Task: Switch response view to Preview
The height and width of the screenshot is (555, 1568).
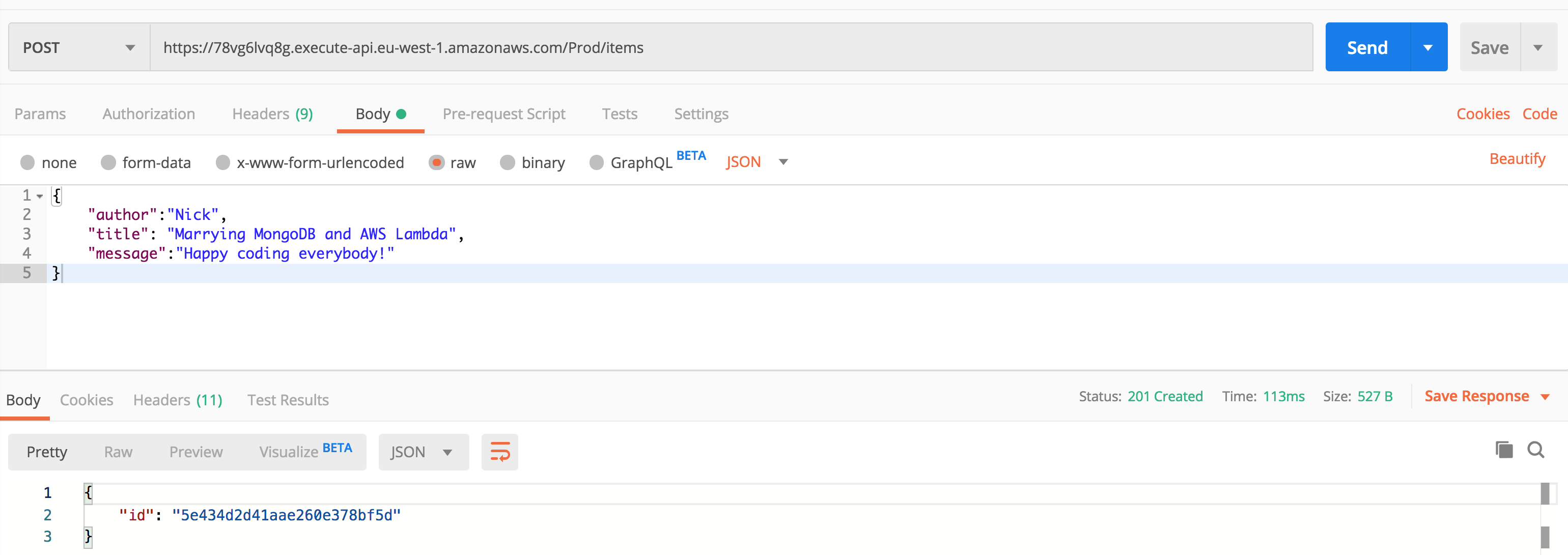Action: pyautogui.click(x=196, y=452)
